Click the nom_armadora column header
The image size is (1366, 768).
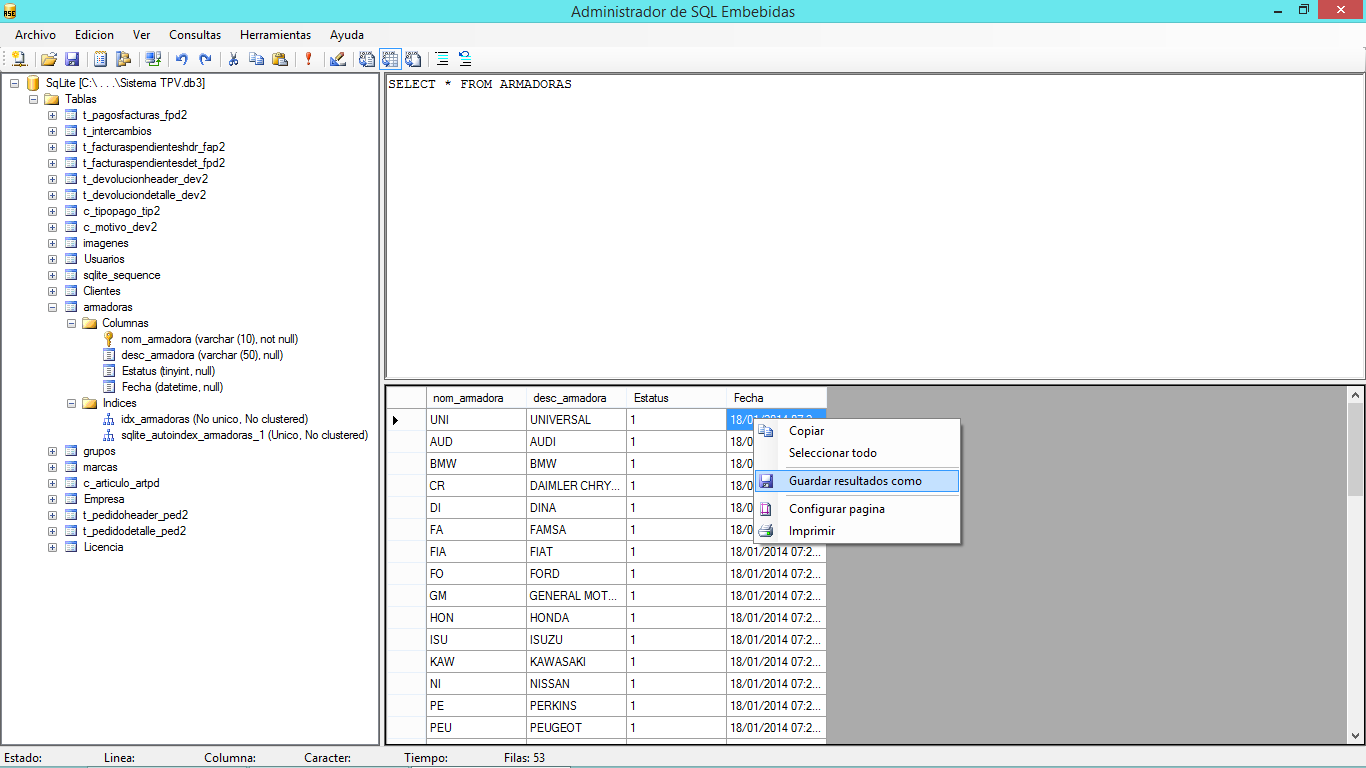pyautogui.click(x=476, y=398)
